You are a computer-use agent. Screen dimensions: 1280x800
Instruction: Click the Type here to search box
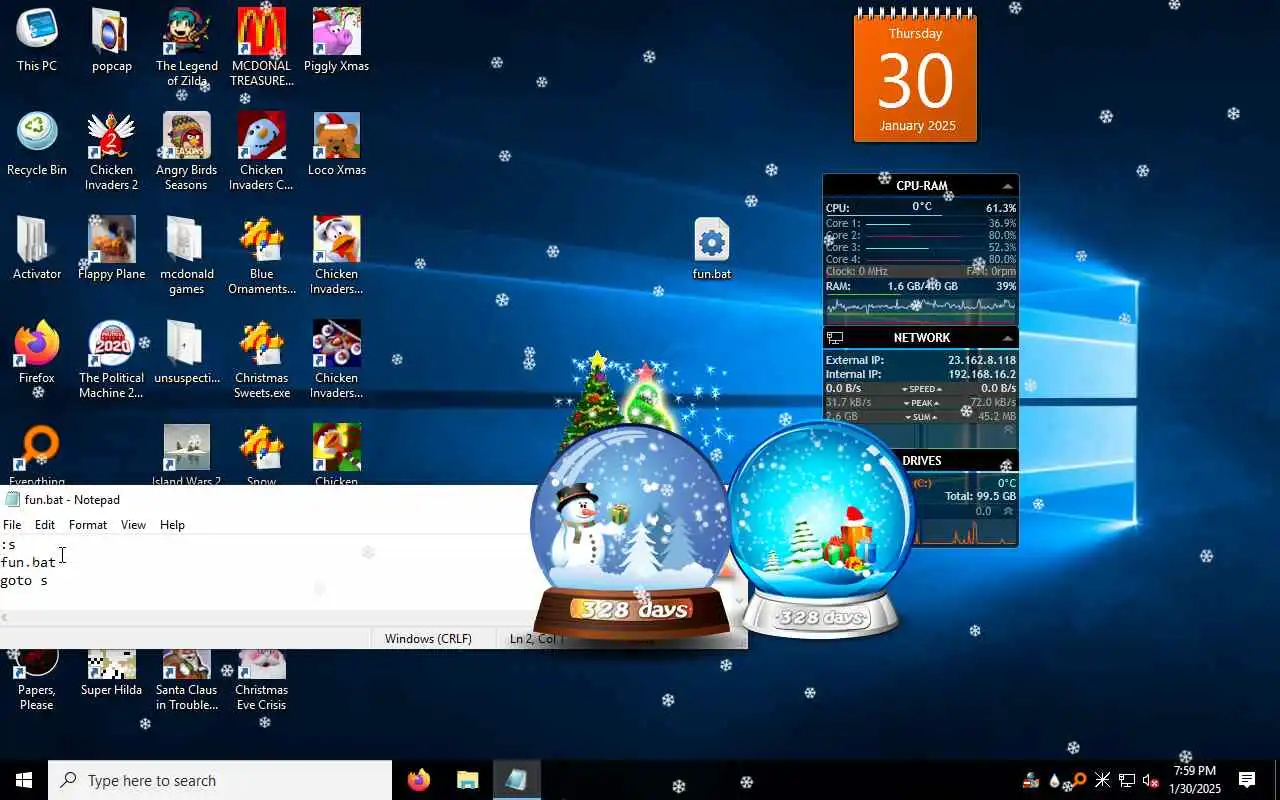point(220,780)
